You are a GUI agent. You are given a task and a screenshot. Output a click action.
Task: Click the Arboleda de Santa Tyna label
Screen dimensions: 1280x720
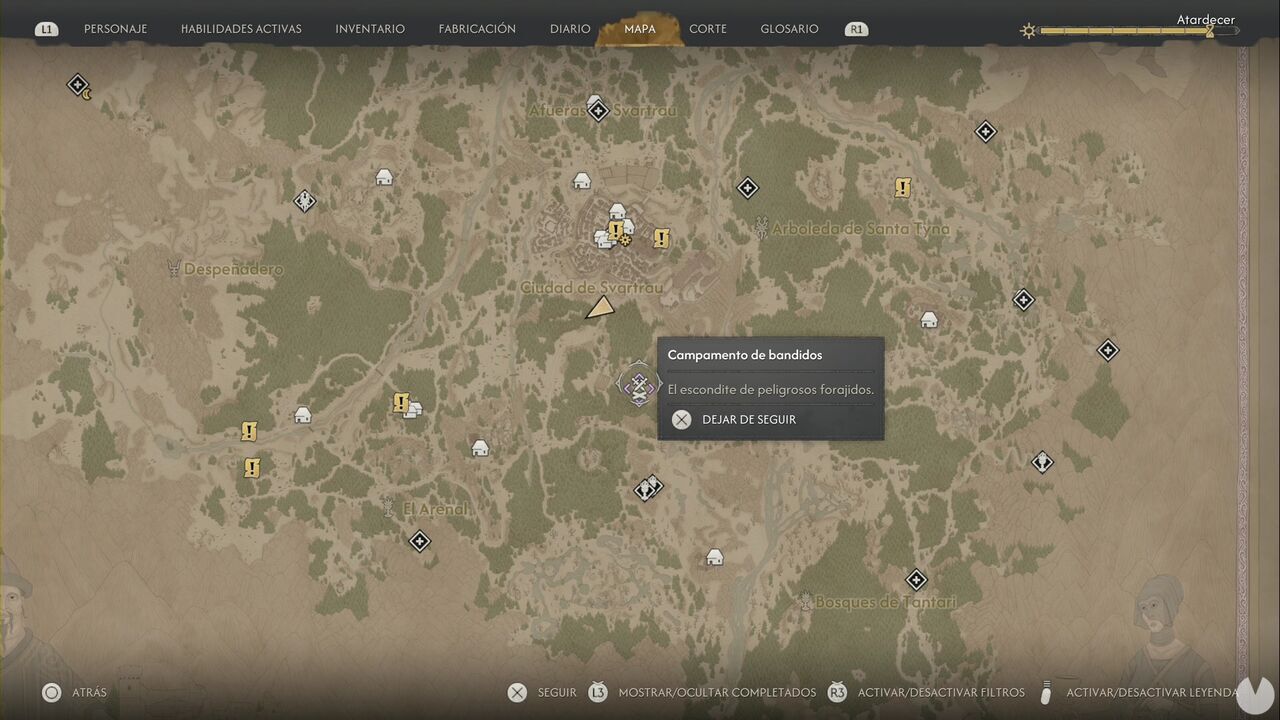click(860, 229)
